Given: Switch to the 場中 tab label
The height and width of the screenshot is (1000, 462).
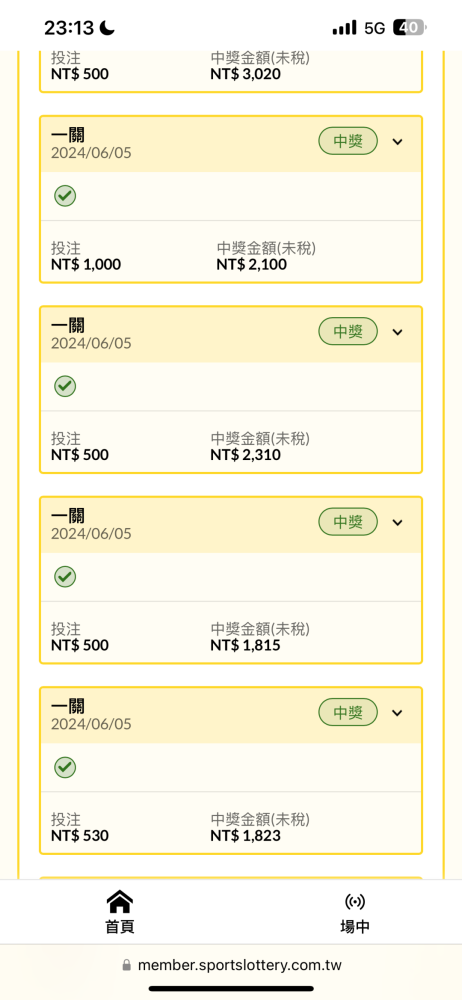Looking at the screenshot, I should pos(355,927).
